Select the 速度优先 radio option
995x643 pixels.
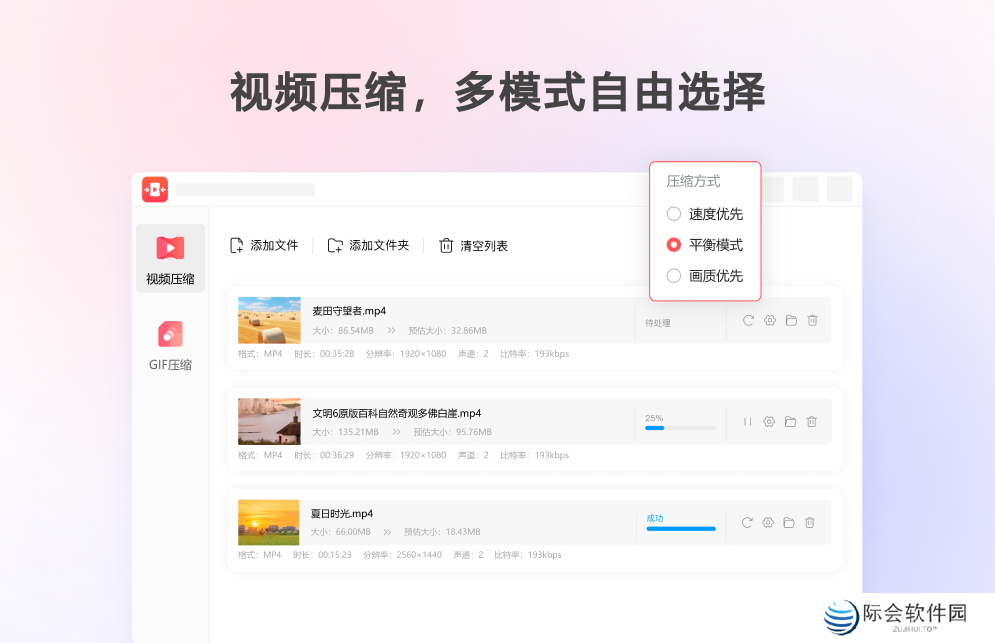(x=673, y=213)
